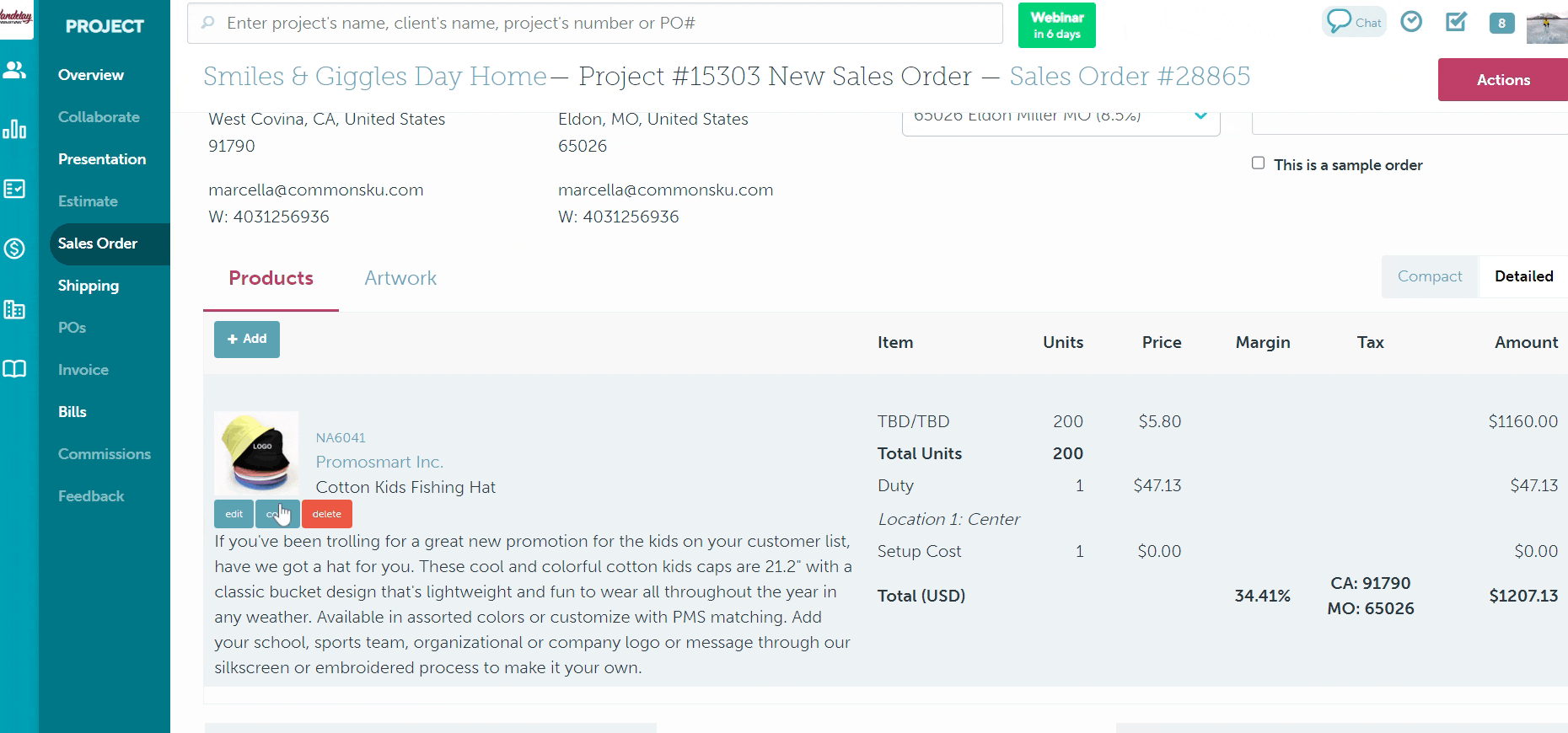Switch to the Artwork tab
This screenshot has width=1568, height=733.
(400, 278)
